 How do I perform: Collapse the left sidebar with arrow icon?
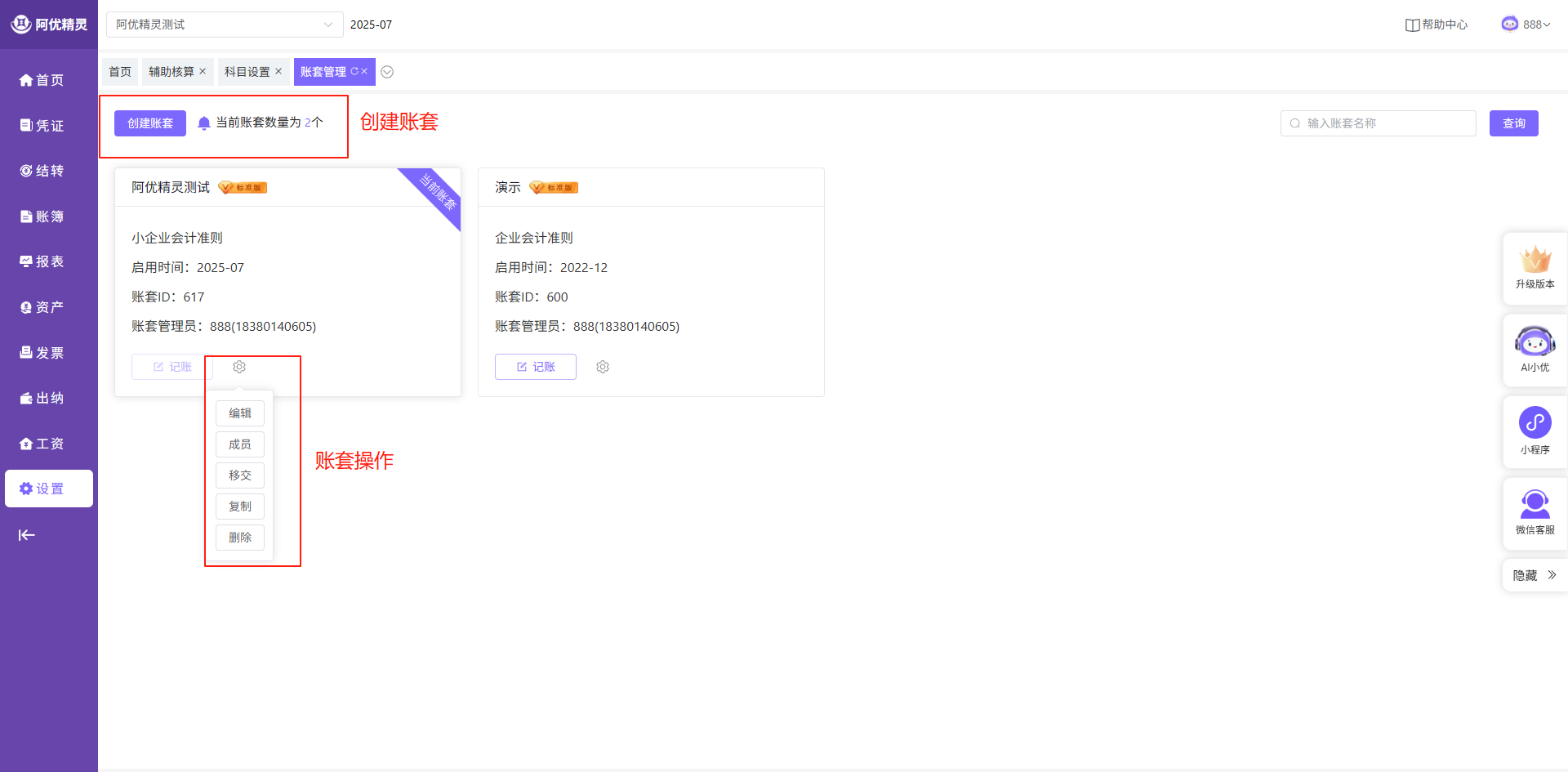[27, 535]
